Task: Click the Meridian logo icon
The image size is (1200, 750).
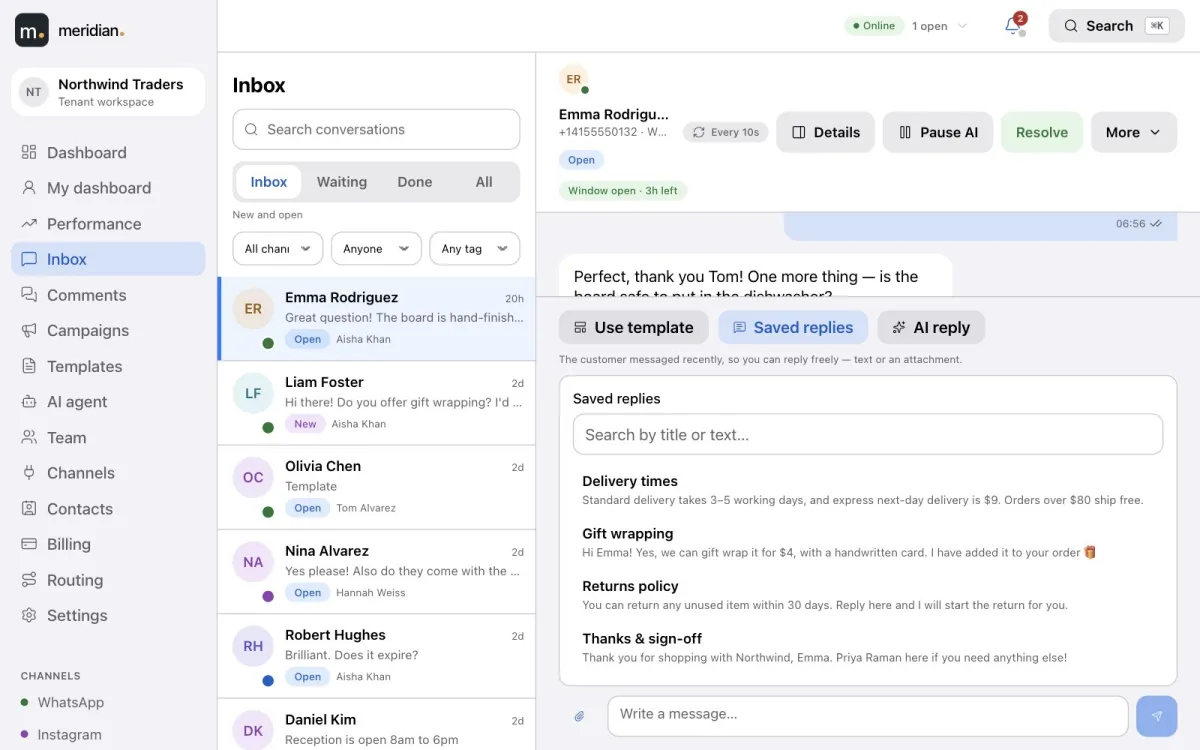Action: click(x=32, y=30)
